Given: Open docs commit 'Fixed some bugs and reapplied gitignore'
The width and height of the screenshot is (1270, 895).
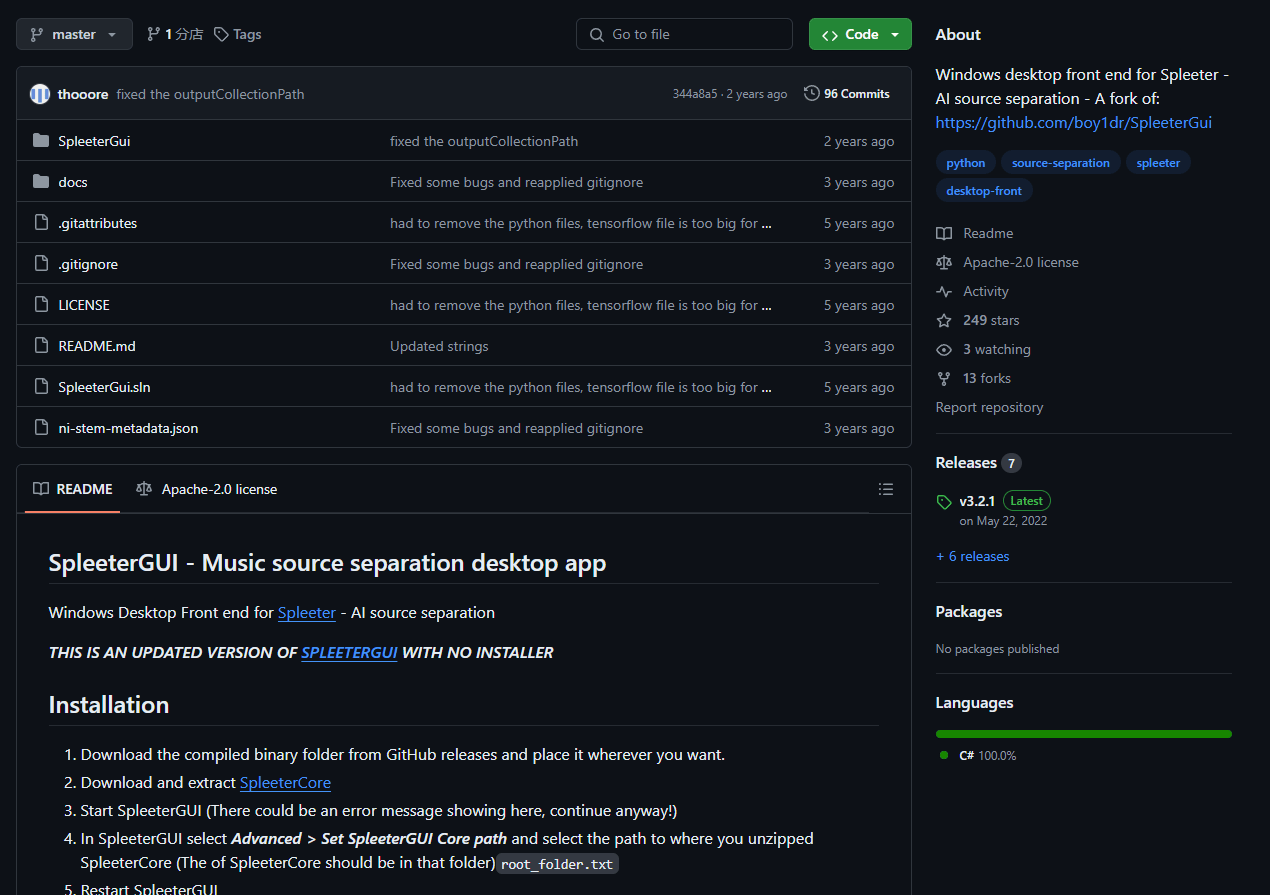Looking at the screenshot, I should [x=516, y=182].
